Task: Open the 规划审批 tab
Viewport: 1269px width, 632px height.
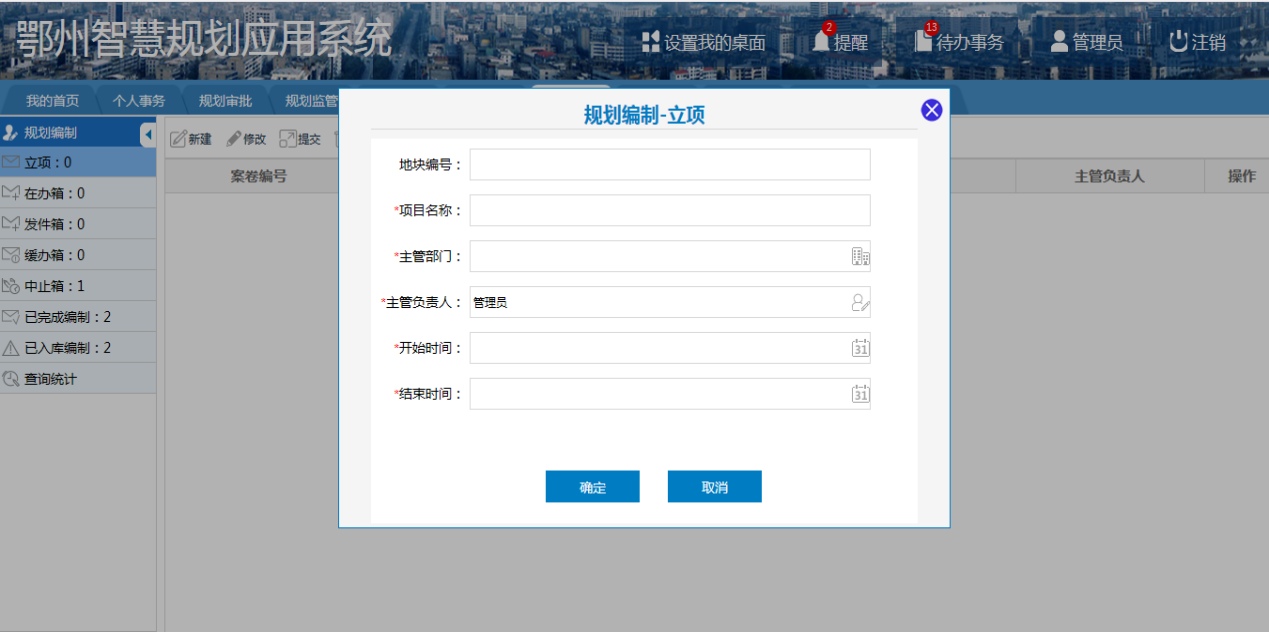Action: [x=225, y=101]
